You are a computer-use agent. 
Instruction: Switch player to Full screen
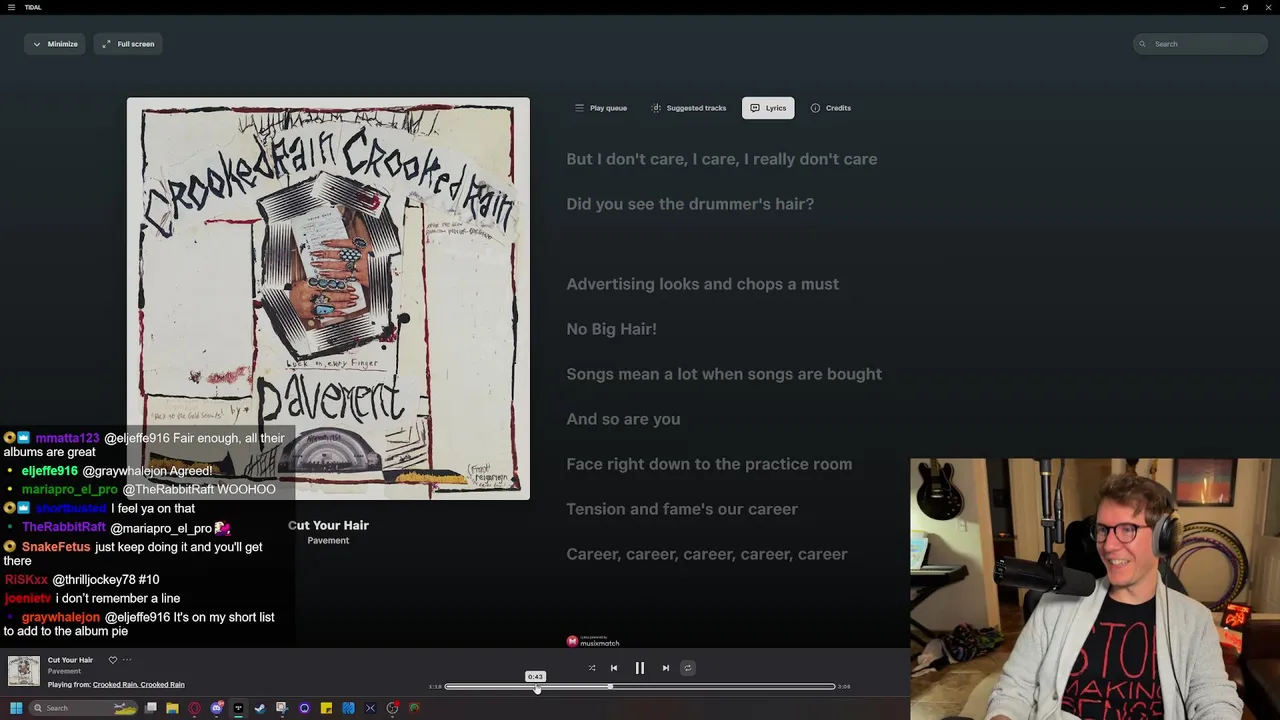click(x=129, y=44)
